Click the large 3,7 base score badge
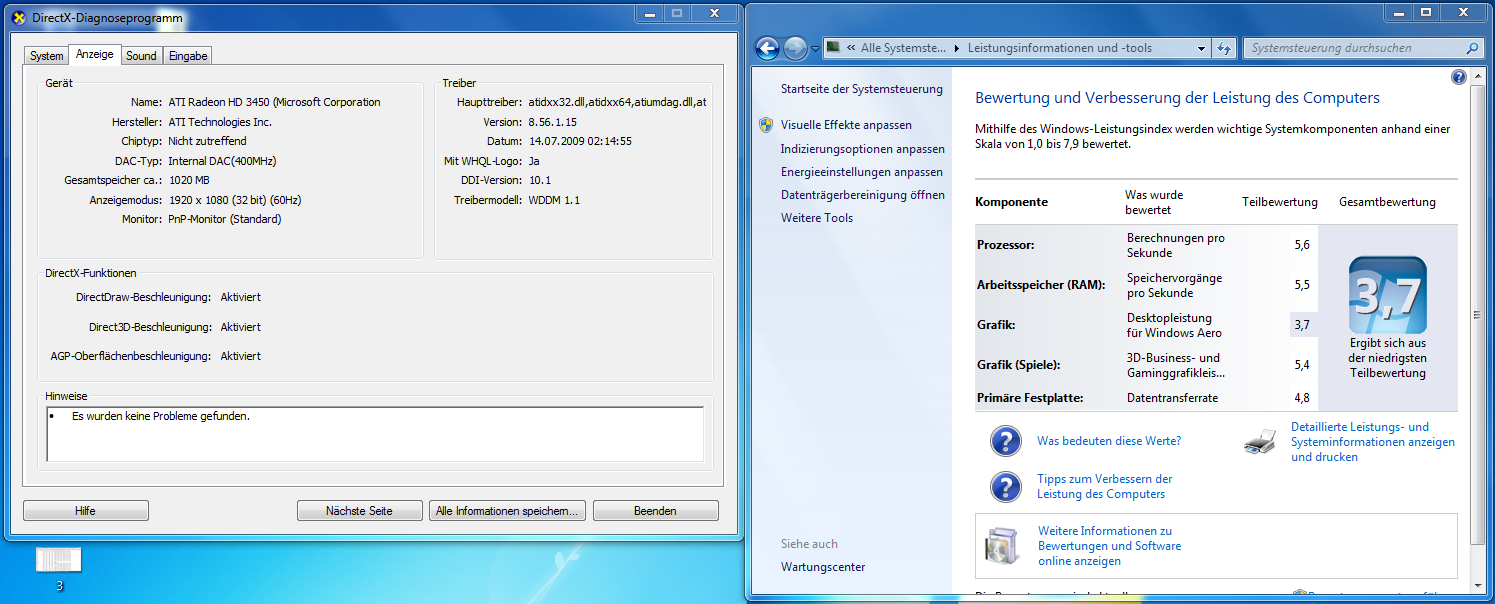Screen dimensions: 1495x604 click(x=1387, y=295)
